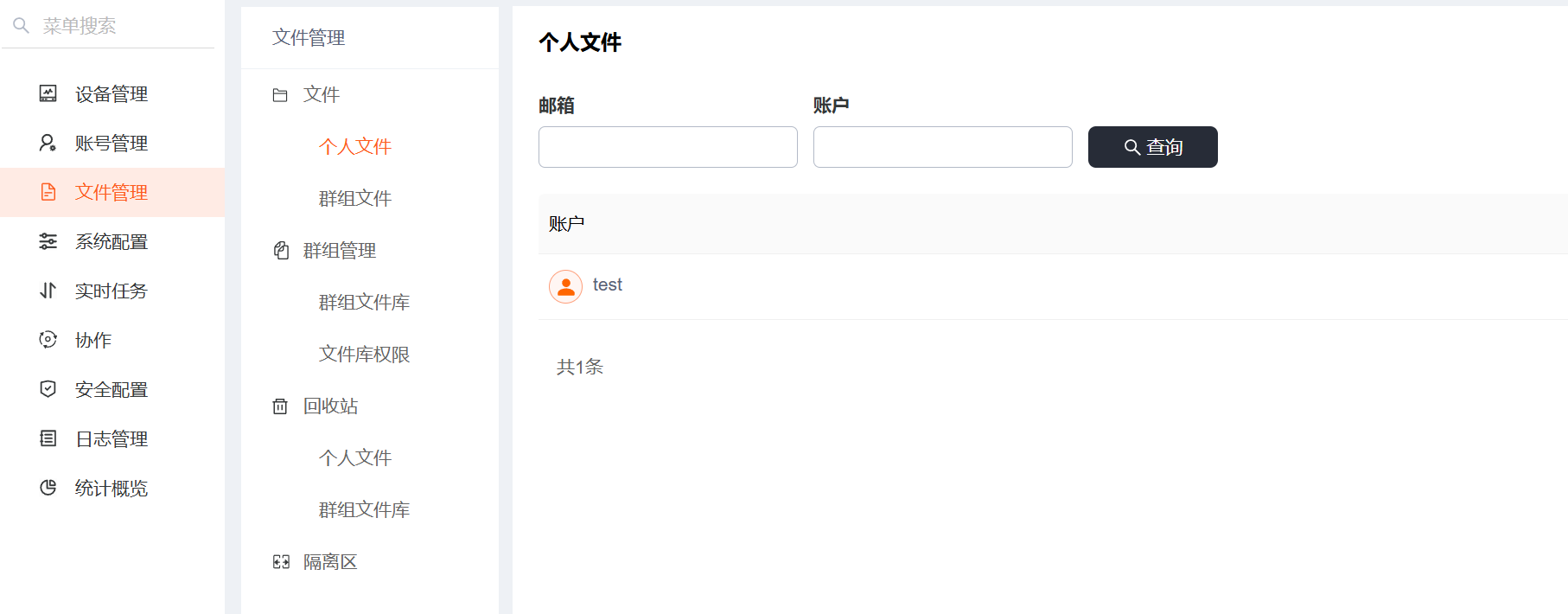Open 群组文件库 under 群组管理
The width and height of the screenshot is (1568, 614).
click(364, 303)
